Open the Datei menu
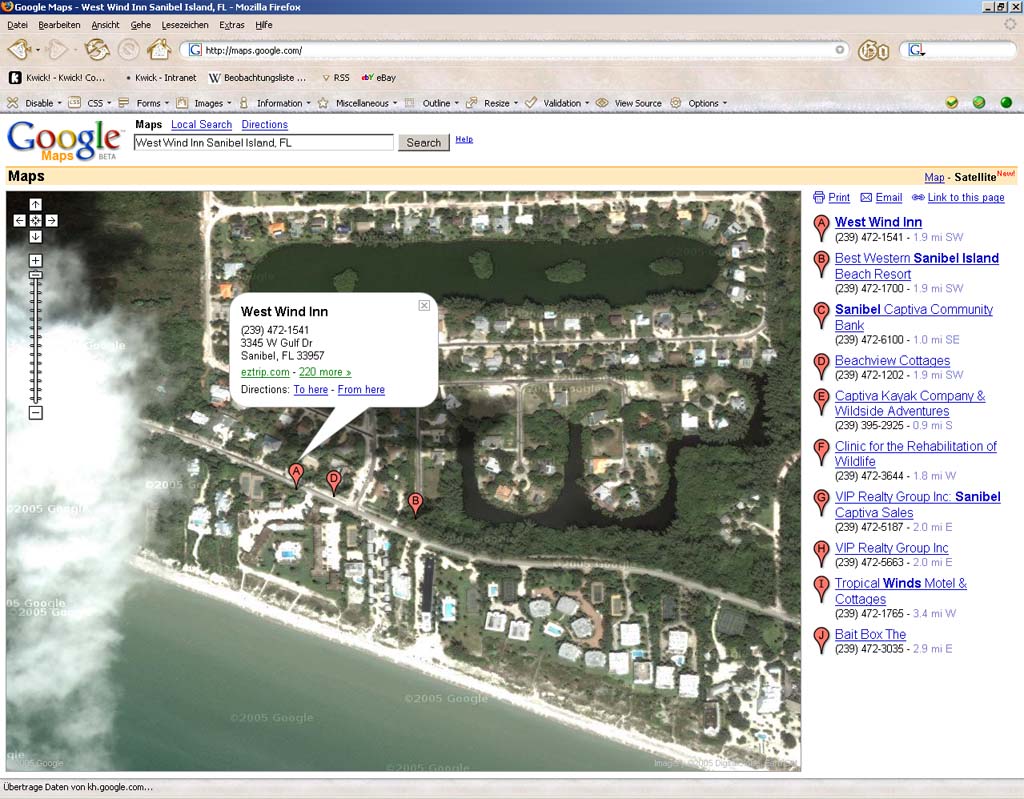 17,25
